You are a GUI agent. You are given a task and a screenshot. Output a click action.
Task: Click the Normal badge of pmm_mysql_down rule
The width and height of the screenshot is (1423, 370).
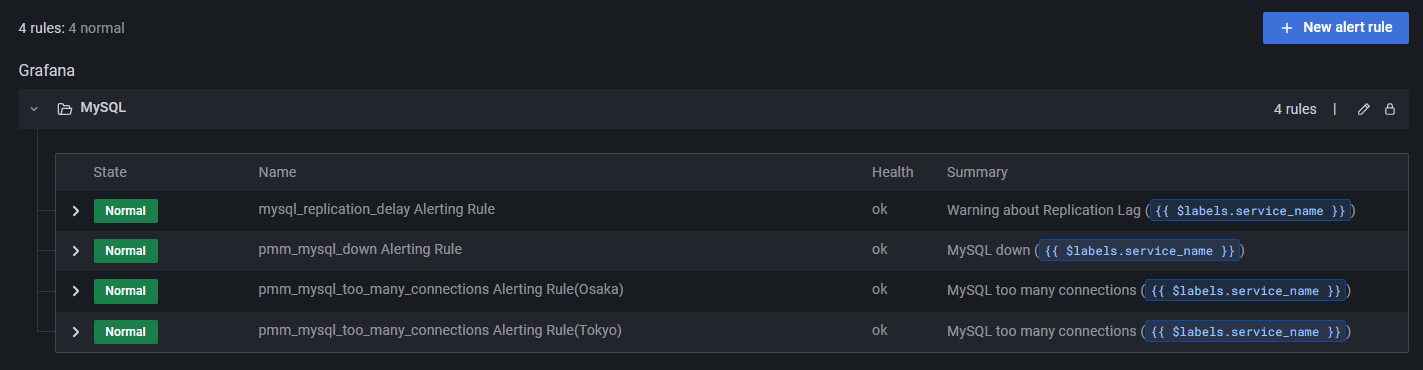126,251
